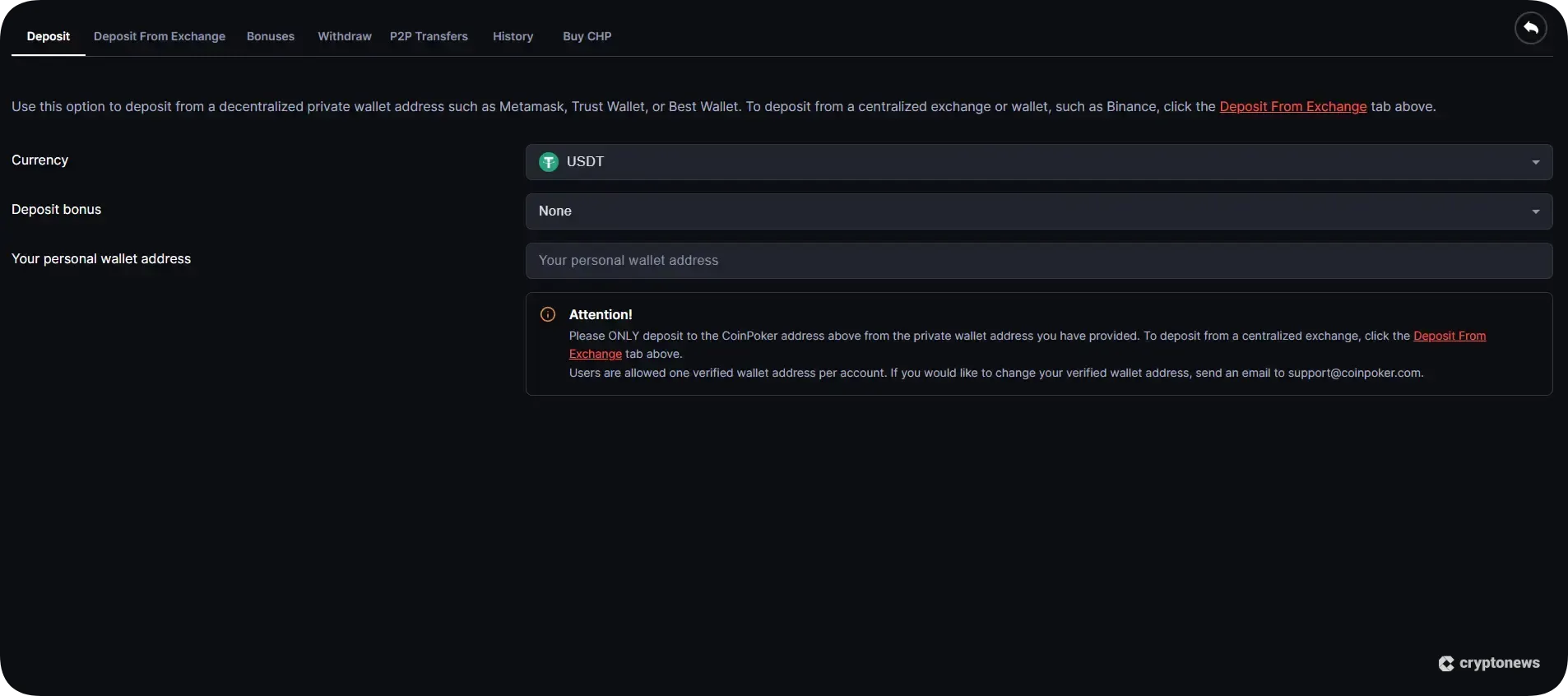Click the Your personal wallet address label
The width and height of the screenshot is (1568, 696).
pyautogui.click(x=101, y=258)
